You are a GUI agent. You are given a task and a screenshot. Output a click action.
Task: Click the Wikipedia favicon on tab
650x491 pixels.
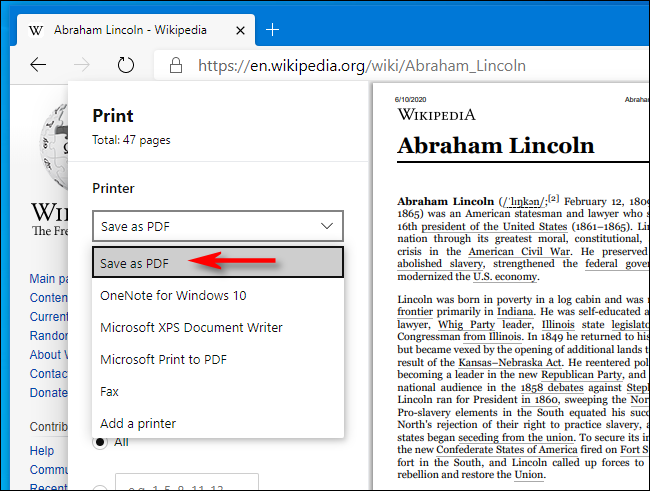[36, 29]
